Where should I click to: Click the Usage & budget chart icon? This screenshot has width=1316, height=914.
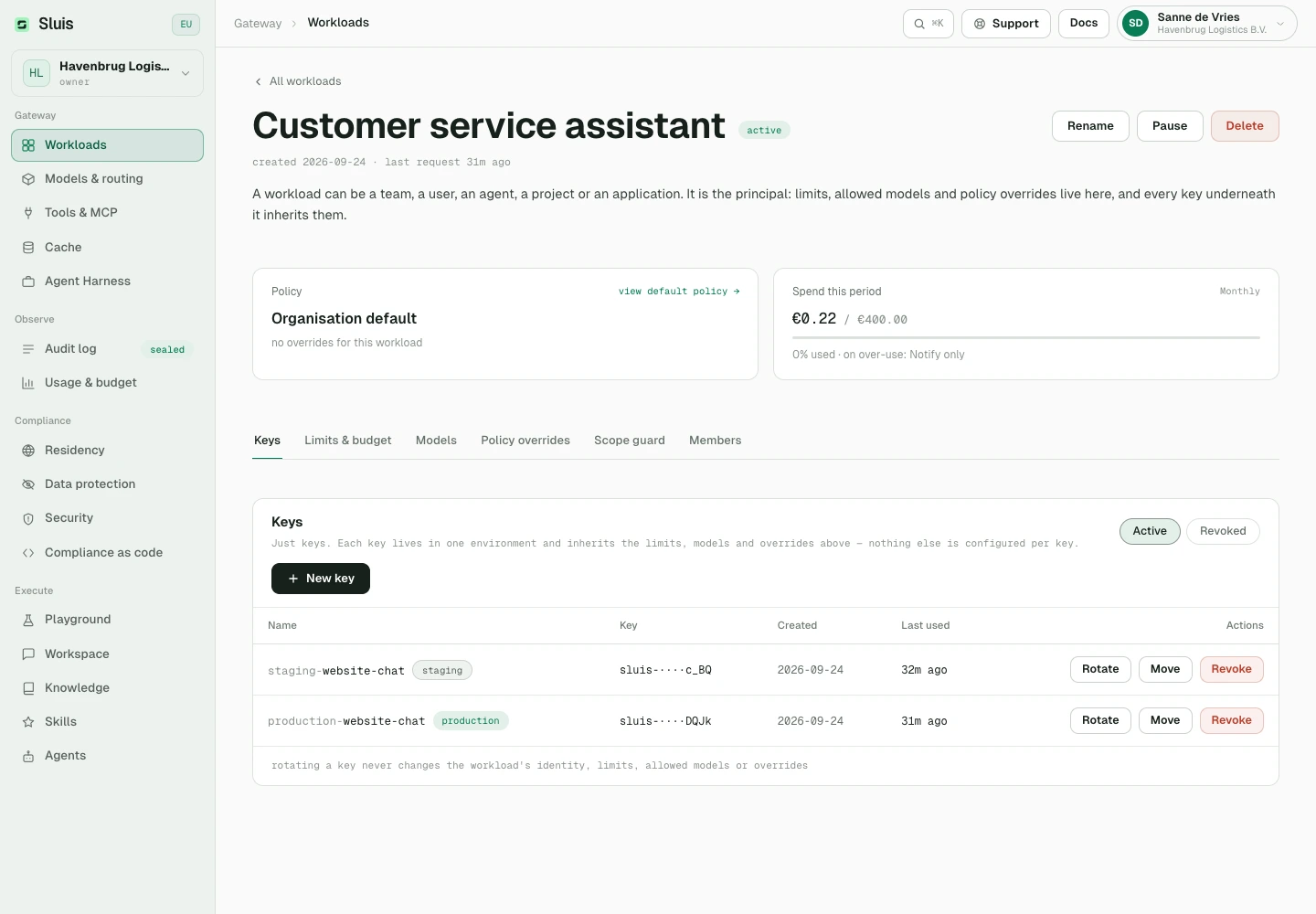[28, 383]
